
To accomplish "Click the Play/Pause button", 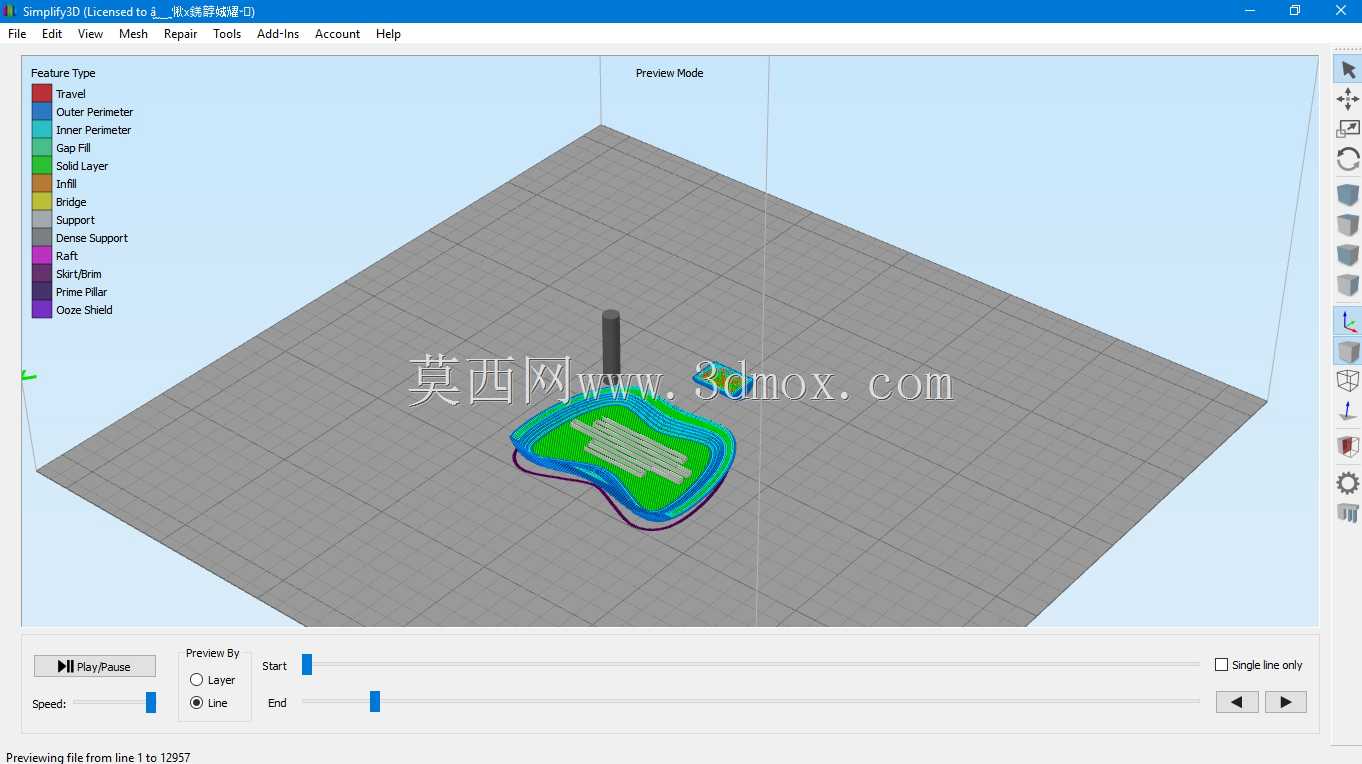I will coord(95,666).
